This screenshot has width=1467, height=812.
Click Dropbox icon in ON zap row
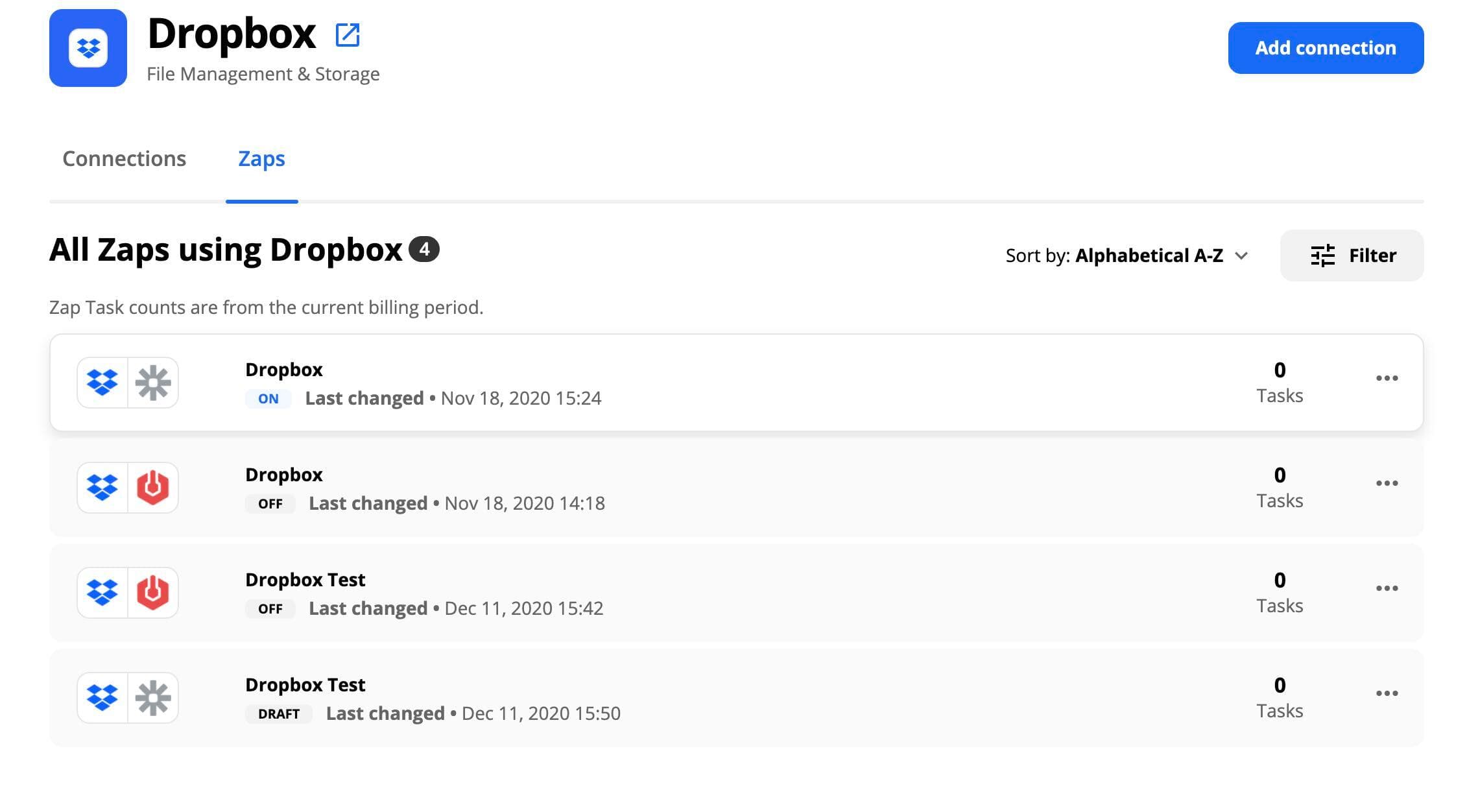(x=102, y=383)
